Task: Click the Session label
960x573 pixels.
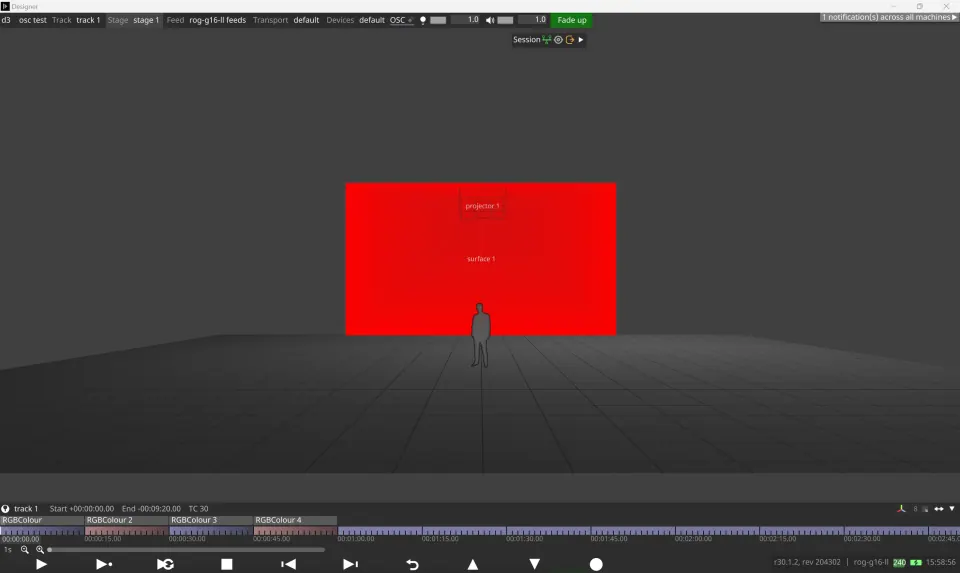Action: coord(527,40)
